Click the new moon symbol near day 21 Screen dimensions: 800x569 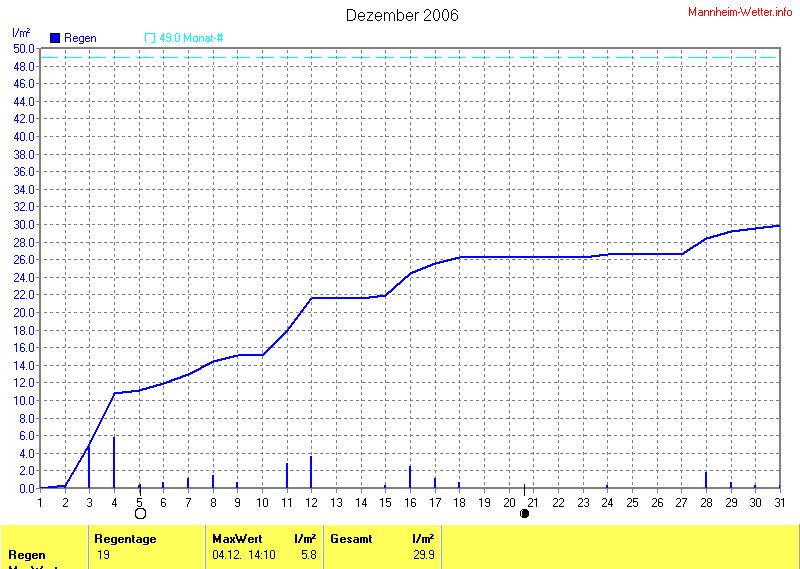pos(524,513)
